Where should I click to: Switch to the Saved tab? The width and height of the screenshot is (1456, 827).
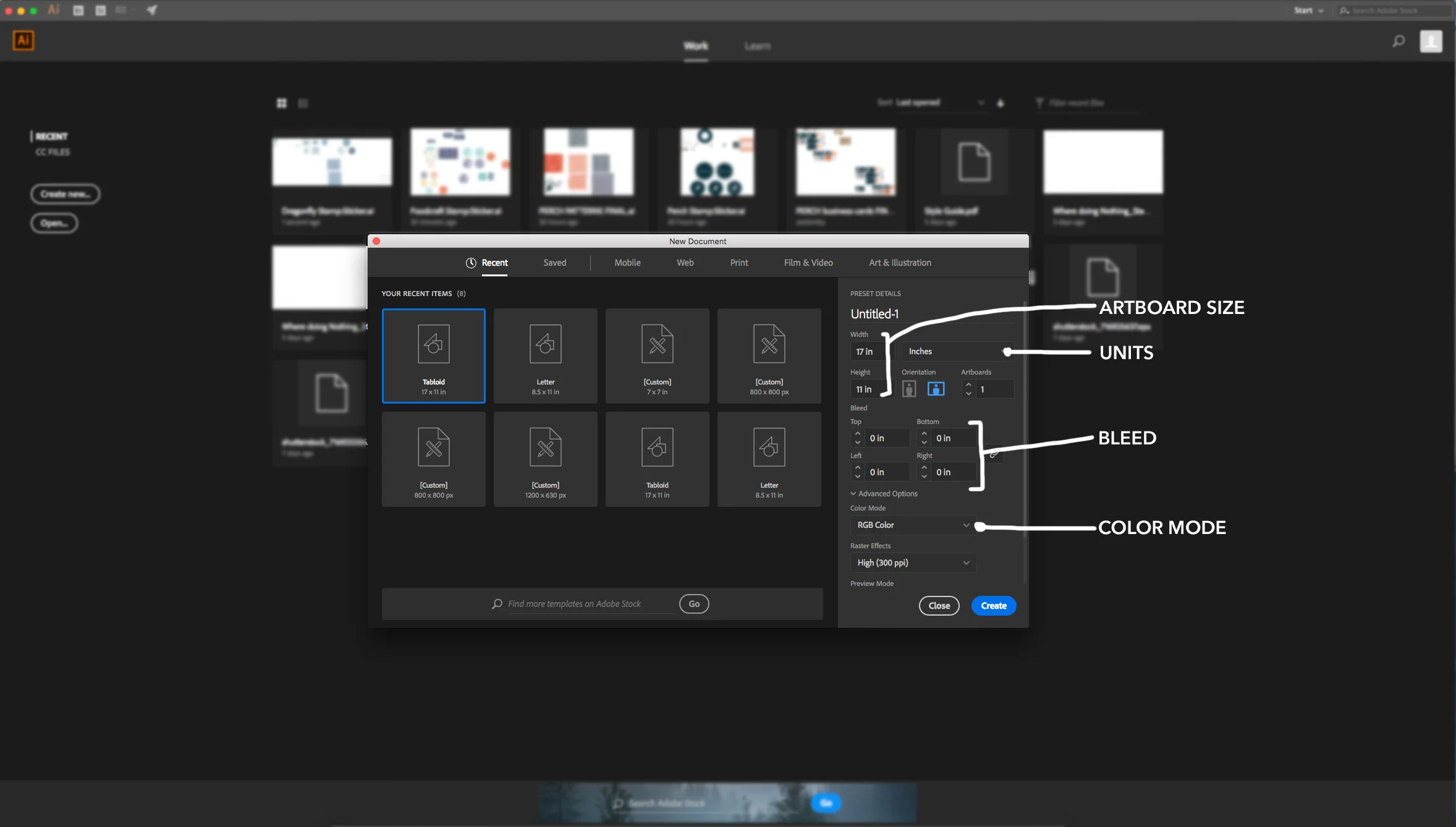pos(554,263)
